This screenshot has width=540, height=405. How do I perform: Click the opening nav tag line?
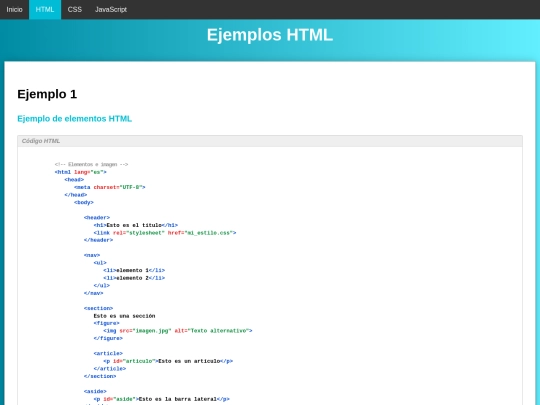(92, 255)
